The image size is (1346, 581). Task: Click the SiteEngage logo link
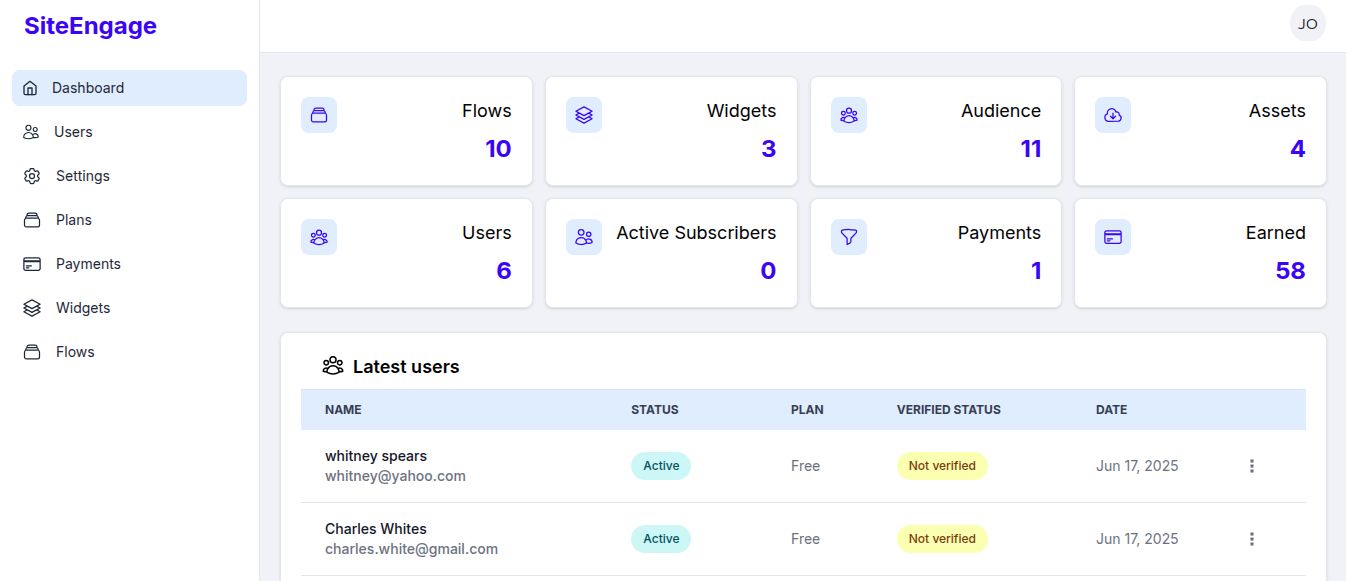tap(90, 26)
